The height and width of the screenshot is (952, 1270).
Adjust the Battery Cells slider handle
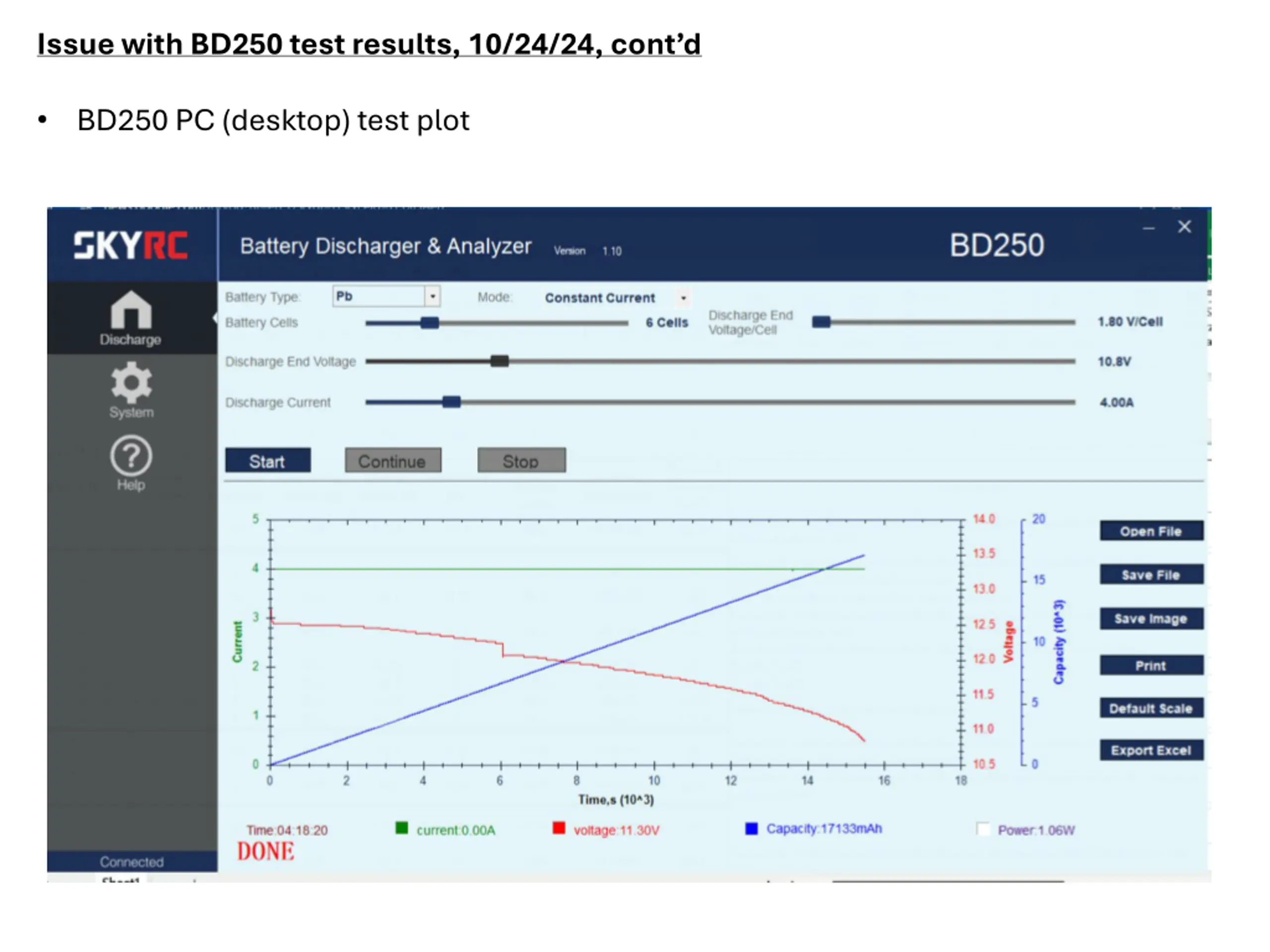(430, 322)
